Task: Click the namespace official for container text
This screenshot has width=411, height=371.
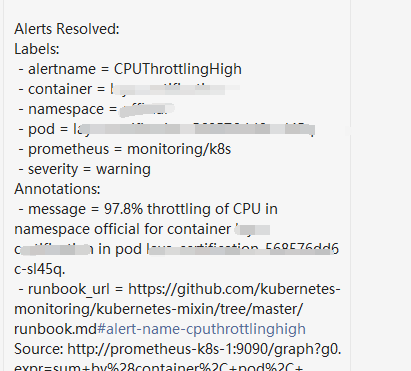Action: tap(123, 229)
